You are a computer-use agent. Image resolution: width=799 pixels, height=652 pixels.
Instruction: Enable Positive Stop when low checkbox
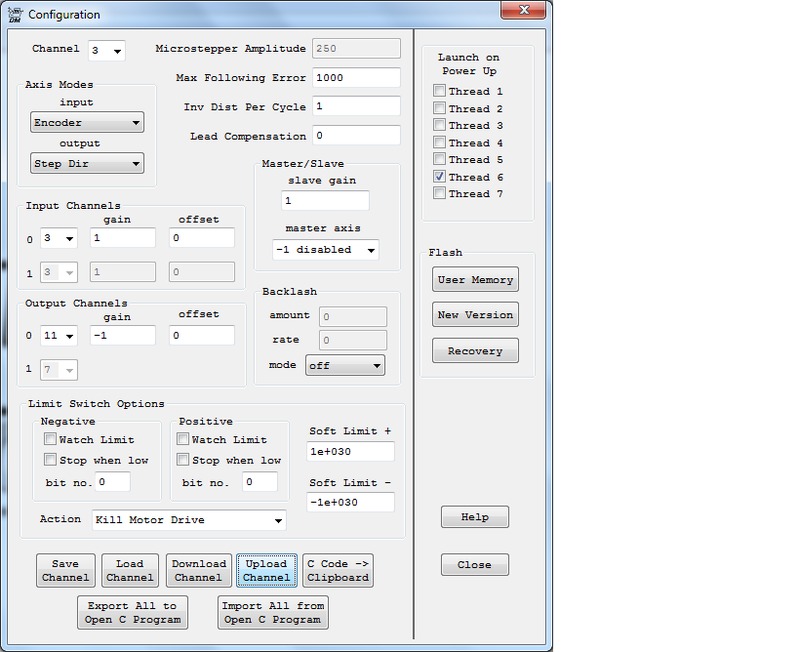tap(183, 460)
